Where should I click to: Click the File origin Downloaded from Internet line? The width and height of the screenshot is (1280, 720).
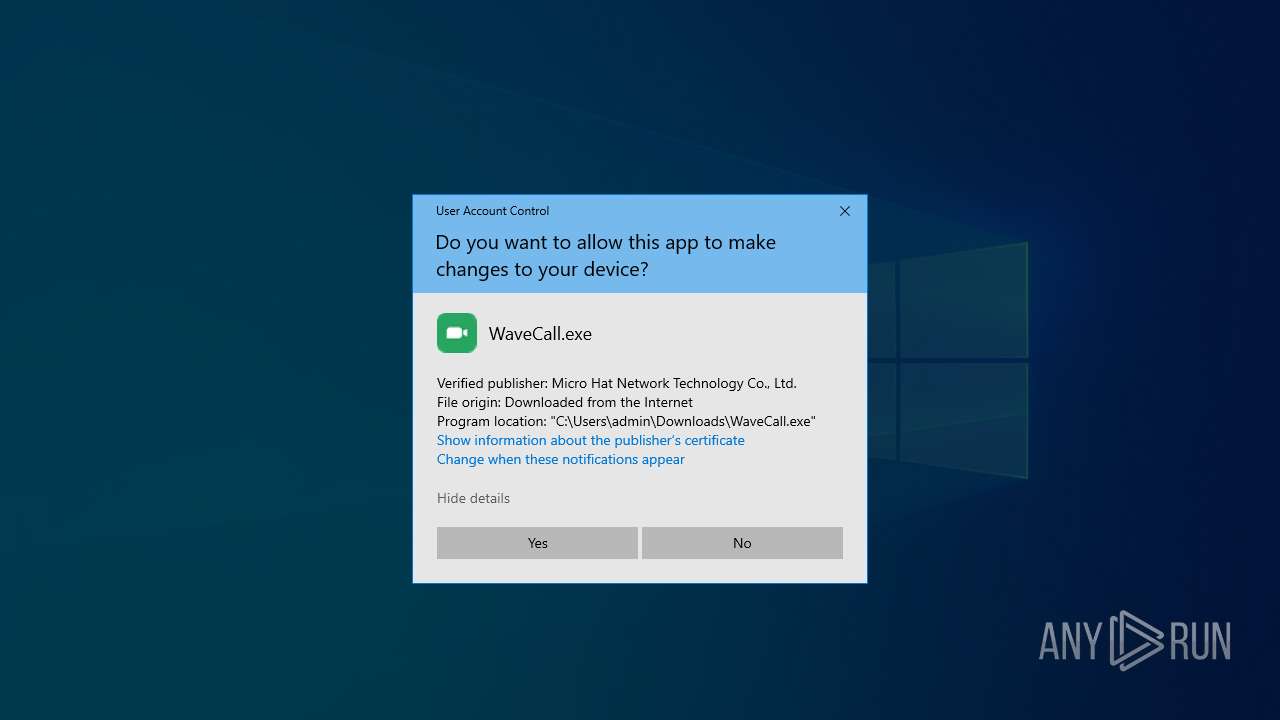[x=565, y=402]
